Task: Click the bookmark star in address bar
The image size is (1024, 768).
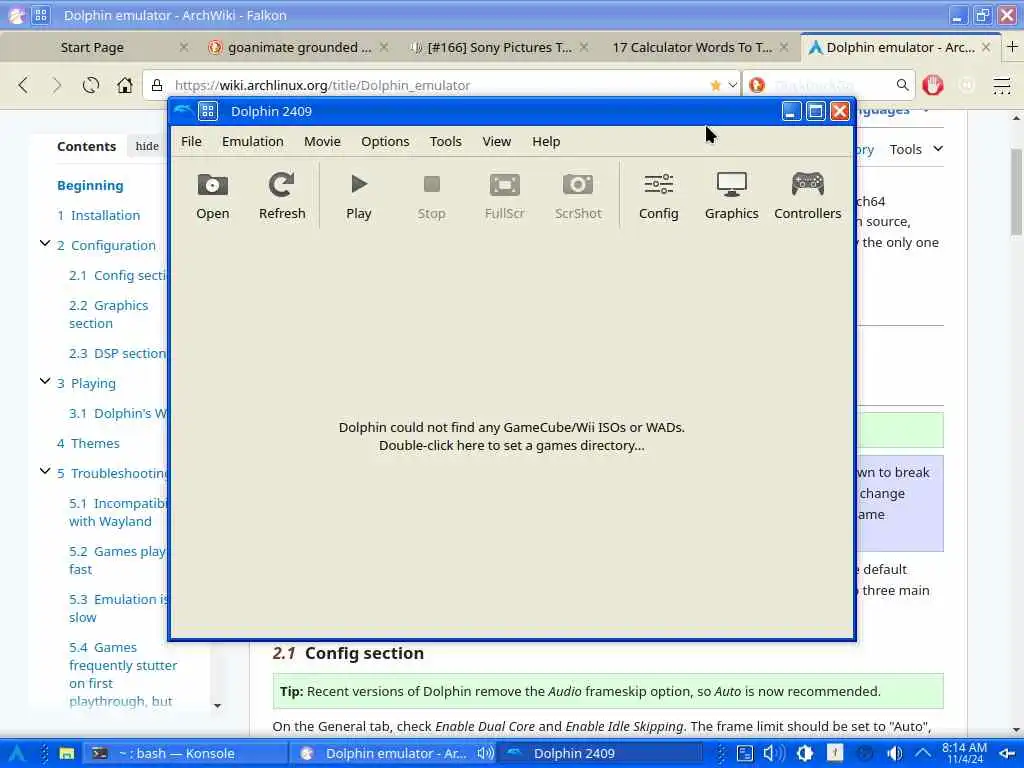Action: 715,85
